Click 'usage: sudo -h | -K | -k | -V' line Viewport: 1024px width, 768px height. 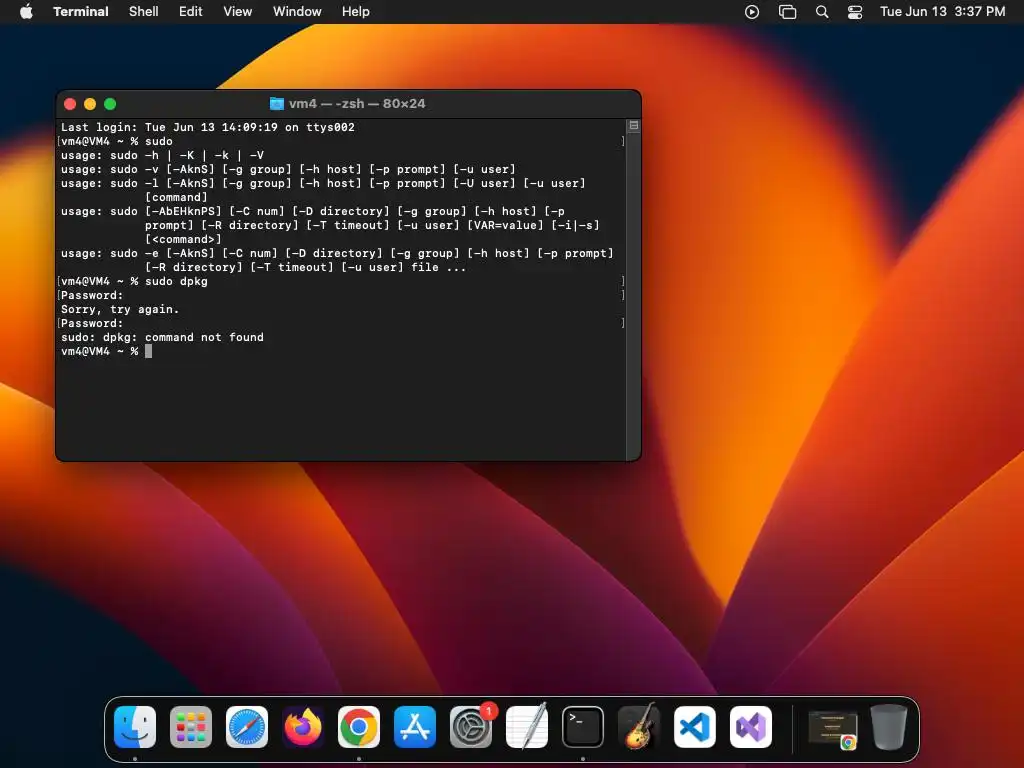click(162, 155)
